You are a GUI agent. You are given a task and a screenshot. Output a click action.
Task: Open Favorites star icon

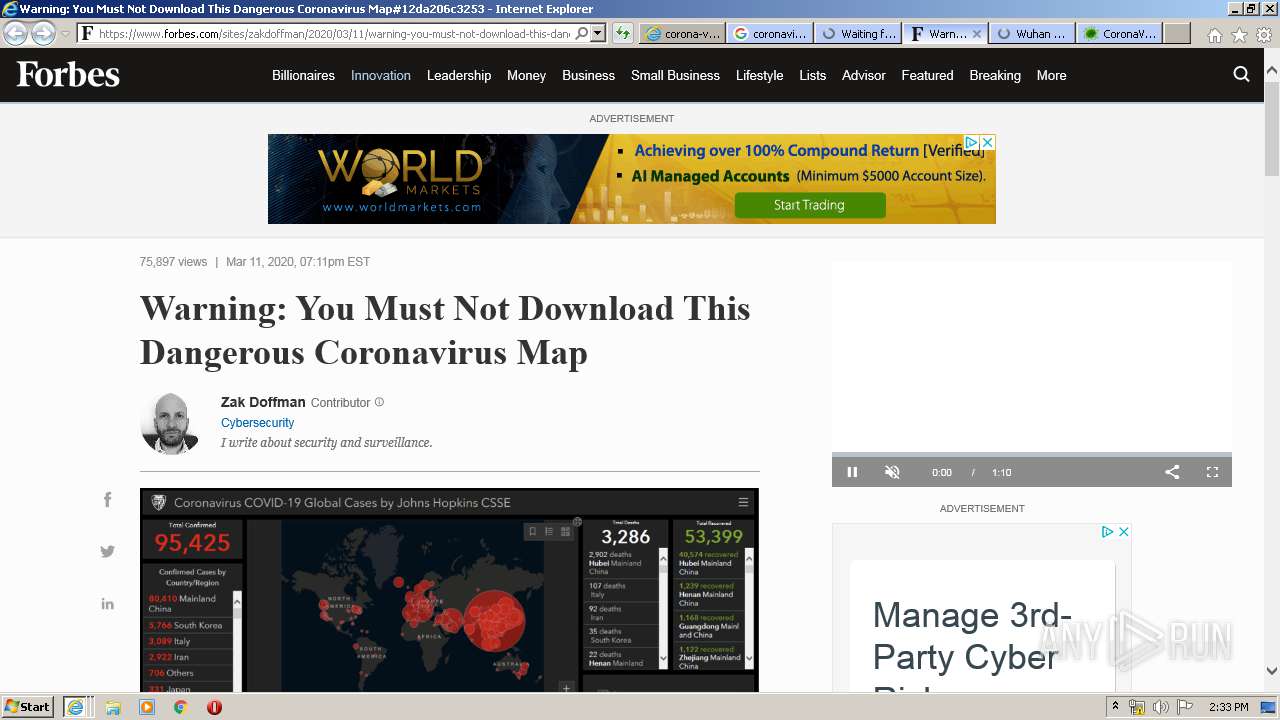(1239, 34)
